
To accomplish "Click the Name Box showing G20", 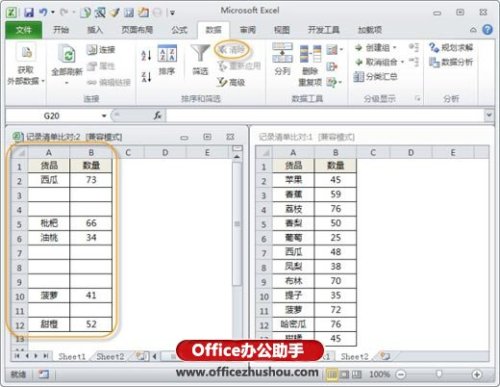I will click(x=53, y=116).
